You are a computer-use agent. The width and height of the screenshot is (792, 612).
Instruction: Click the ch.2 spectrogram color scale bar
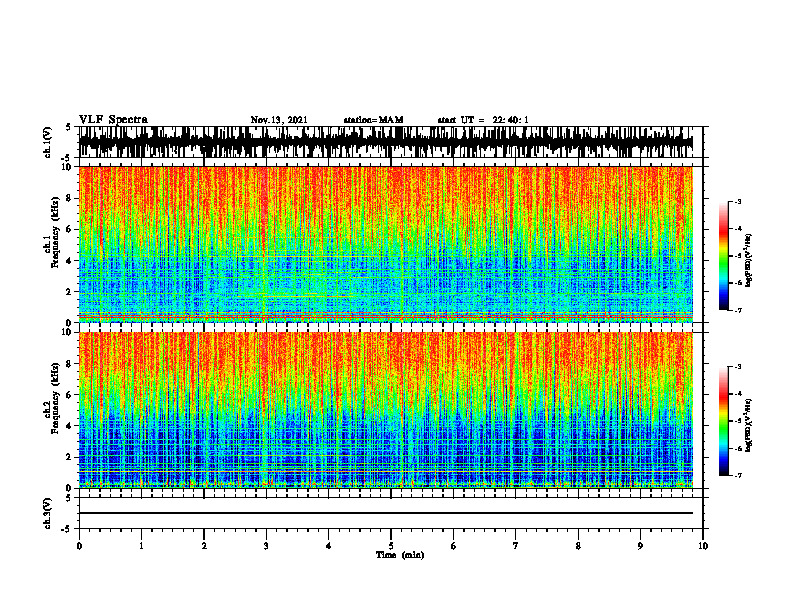(x=723, y=421)
